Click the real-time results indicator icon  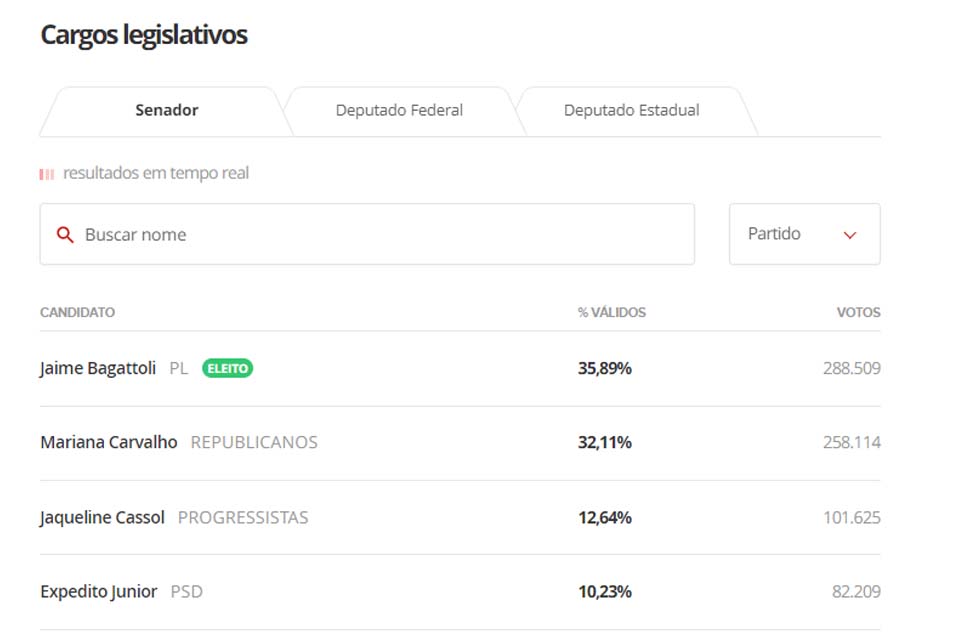coord(47,174)
